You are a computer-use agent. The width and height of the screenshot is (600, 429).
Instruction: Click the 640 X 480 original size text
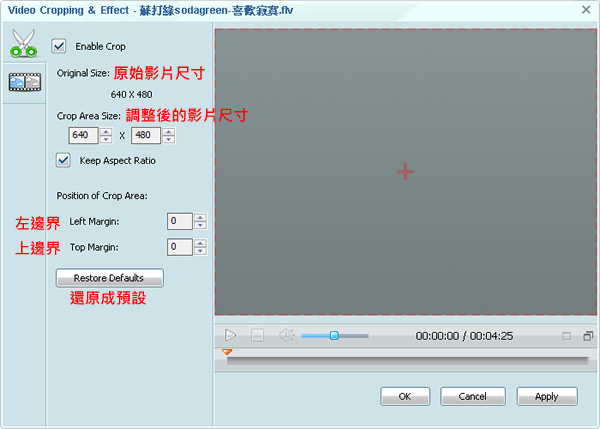click(x=131, y=95)
